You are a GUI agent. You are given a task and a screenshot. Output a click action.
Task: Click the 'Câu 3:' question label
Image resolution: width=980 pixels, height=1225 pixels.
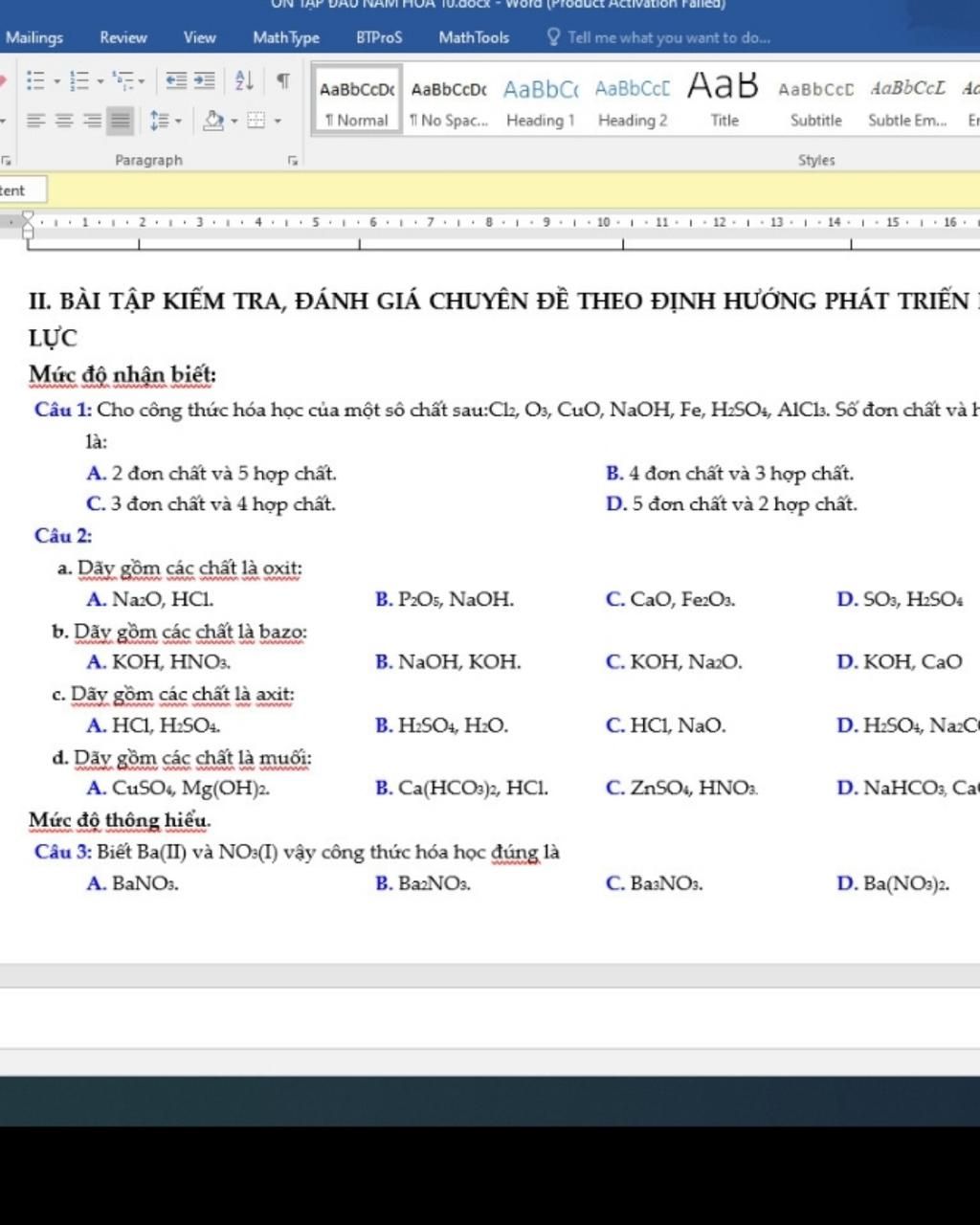pyautogui.click(x=63, y=852)
